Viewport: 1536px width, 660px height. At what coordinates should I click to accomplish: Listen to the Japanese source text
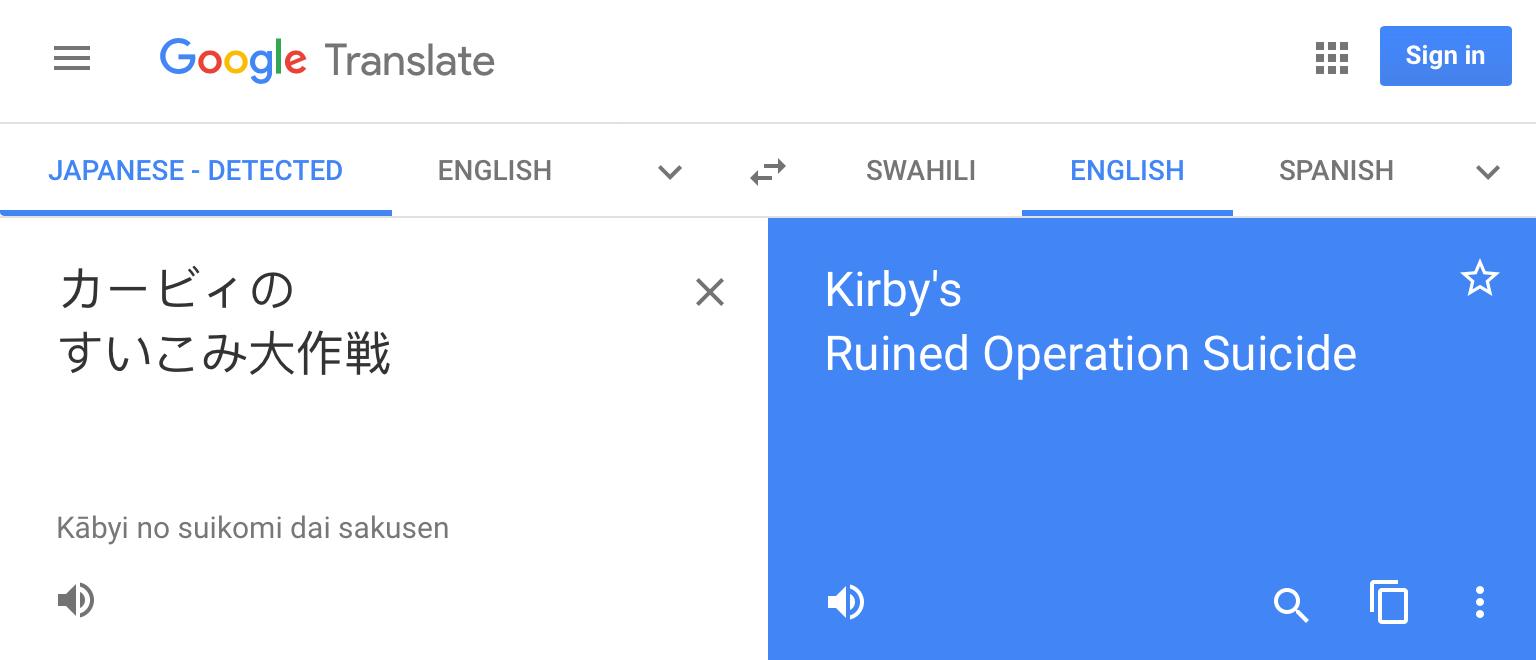[x=76, y=600]
